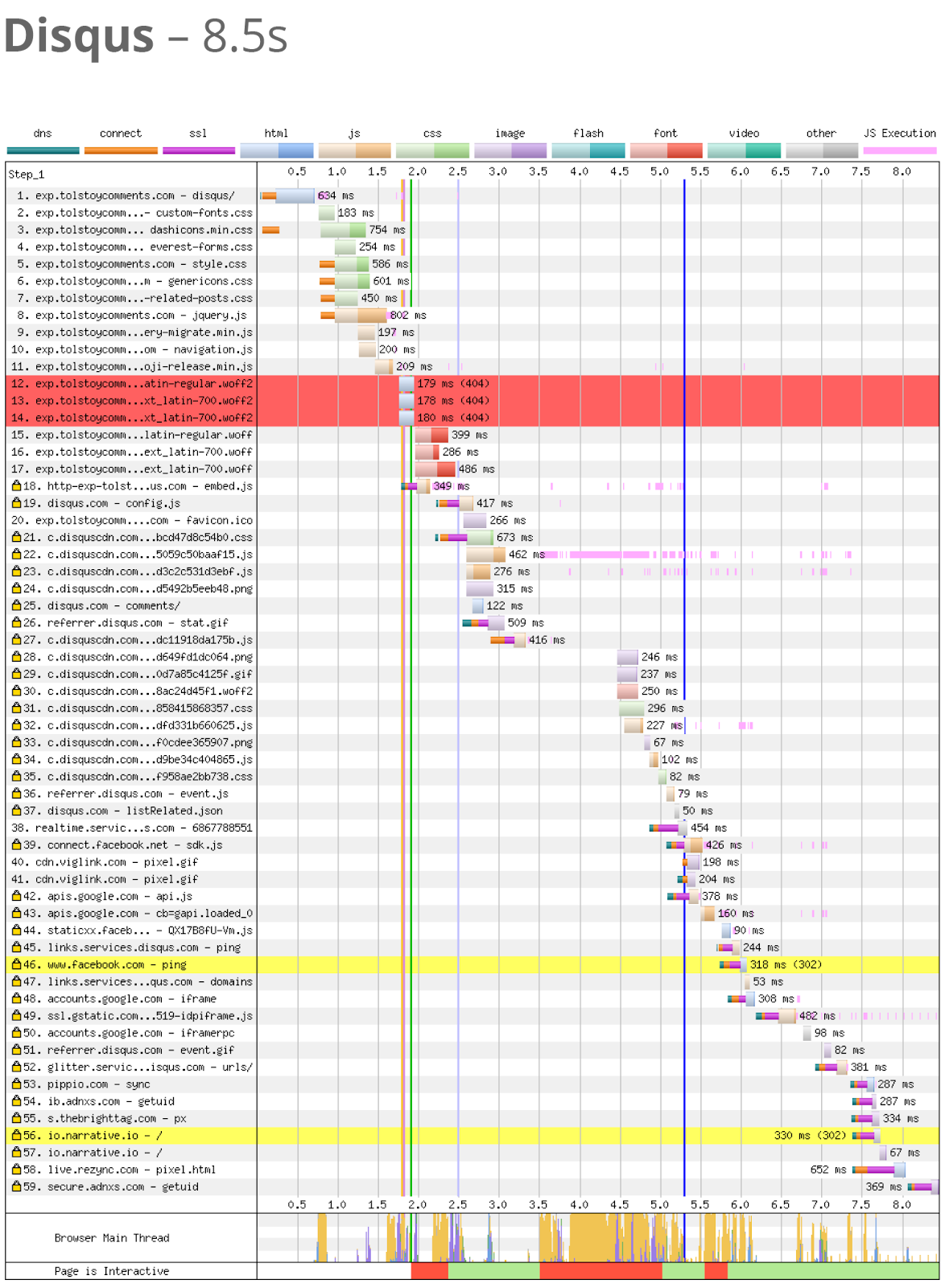Image resolution: width=945 pixels, height=1288 pixels.
Task: Click the 318 ms (302) label
Action: coord(786,964)
